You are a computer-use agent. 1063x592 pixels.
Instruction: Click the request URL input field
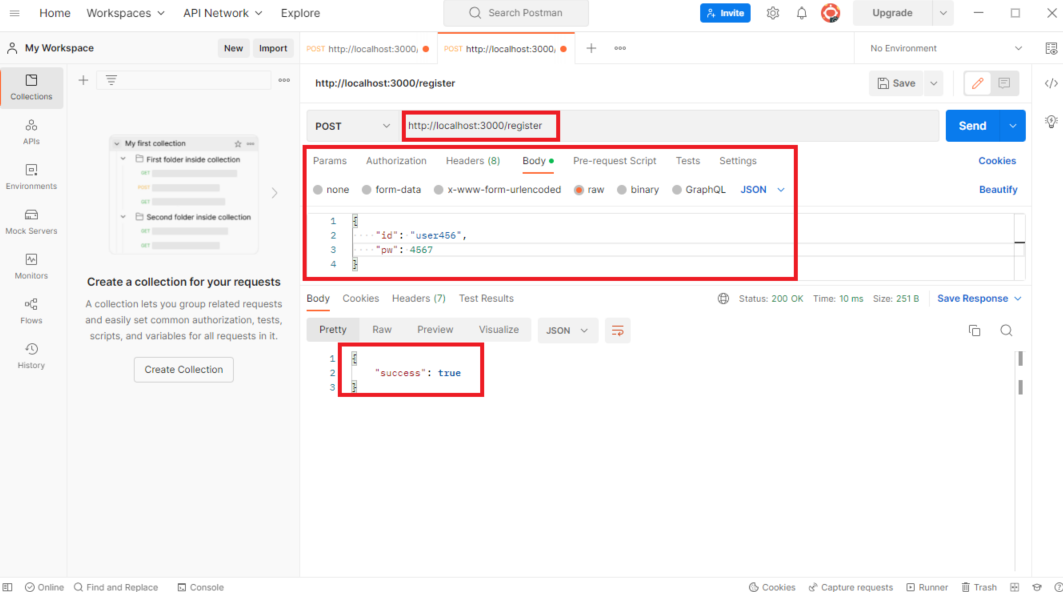pyautogui.click(x=670, y=126)
